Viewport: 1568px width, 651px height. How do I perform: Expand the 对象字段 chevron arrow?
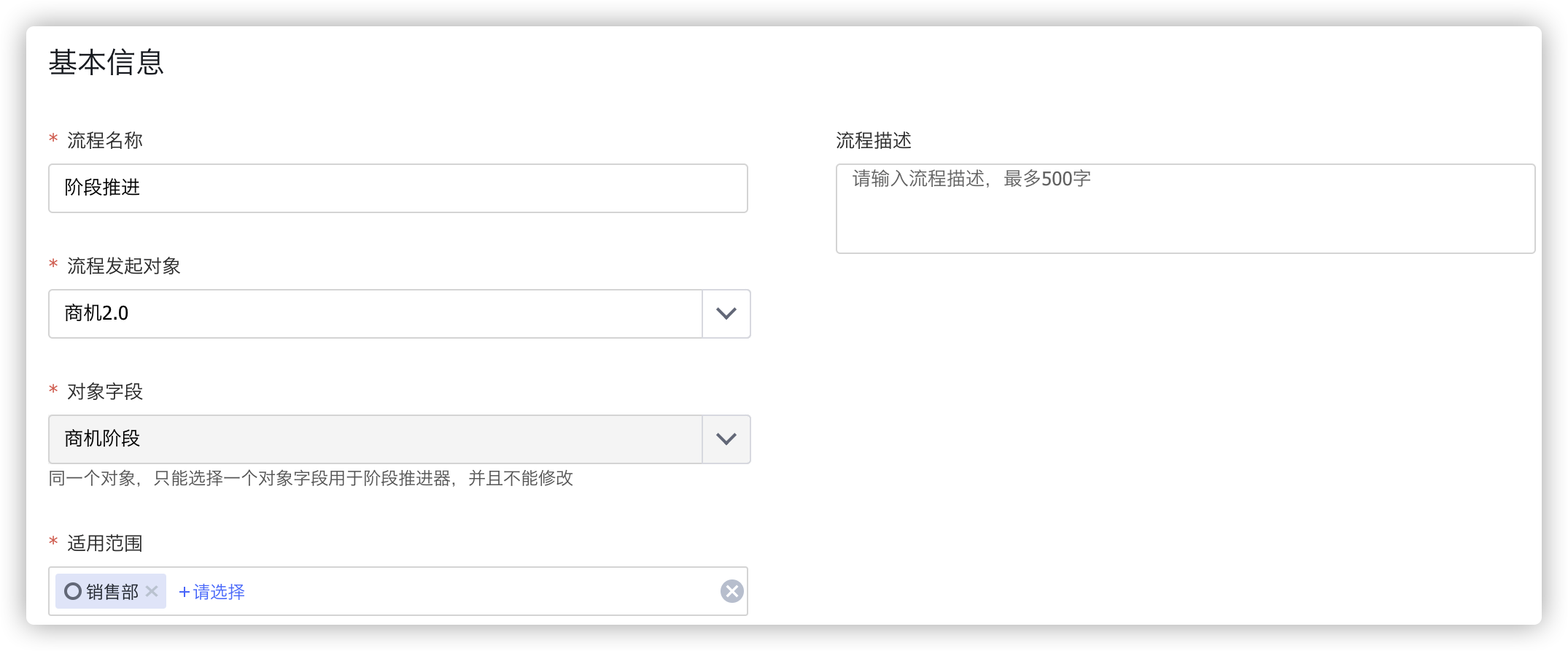pyautogui.click(x=726, y=439)
